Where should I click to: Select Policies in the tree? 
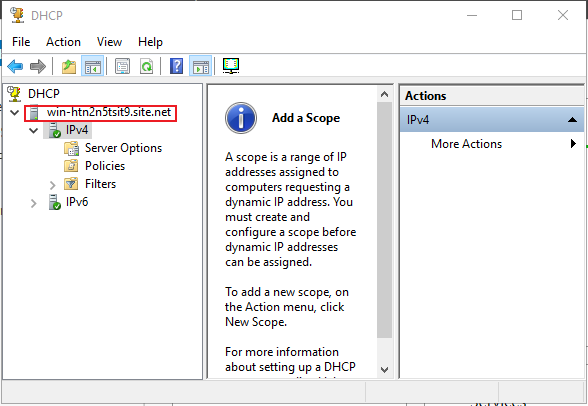[105, 166]
